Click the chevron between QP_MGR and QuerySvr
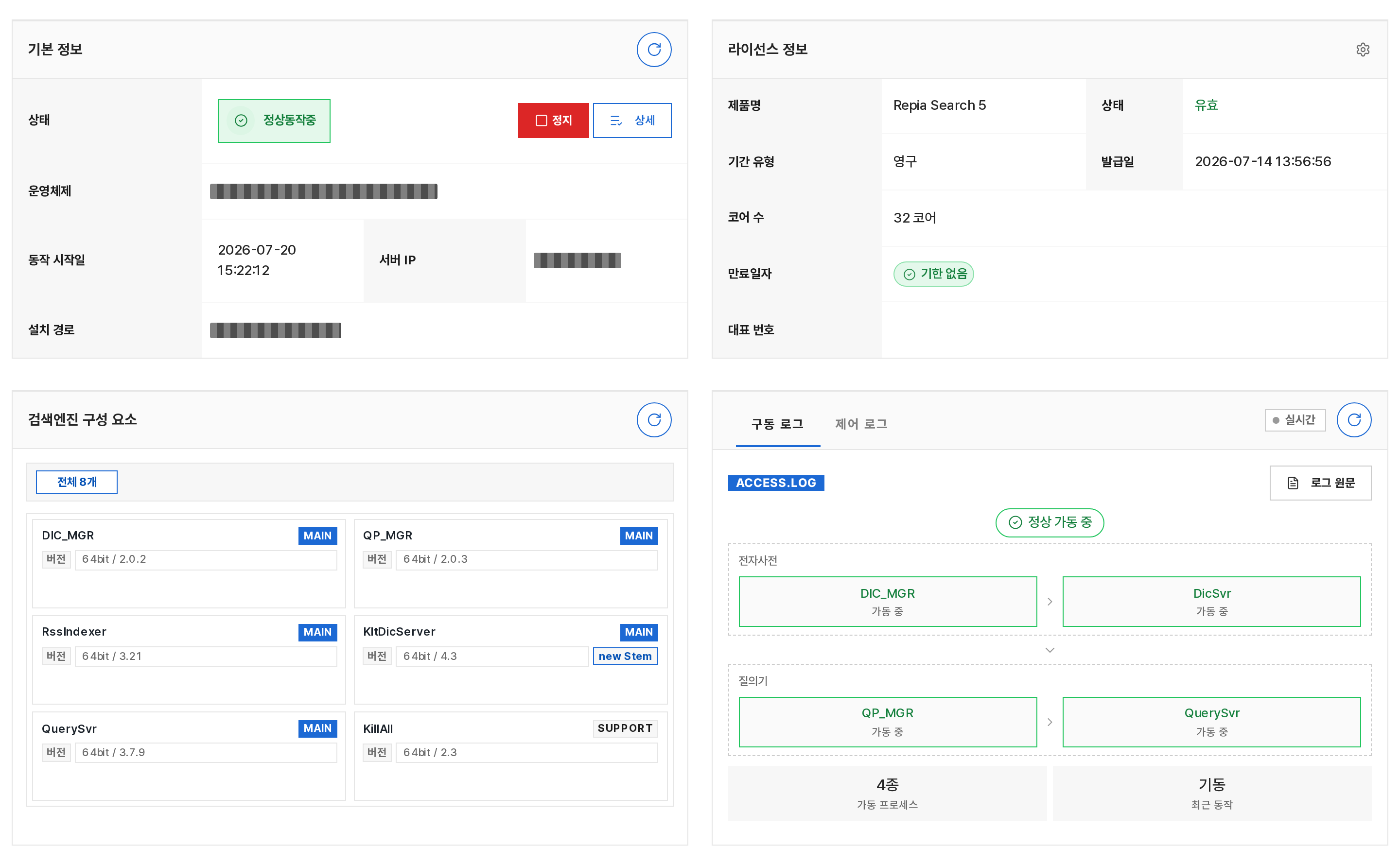1400x865 pixels. tap(1050, 722)
